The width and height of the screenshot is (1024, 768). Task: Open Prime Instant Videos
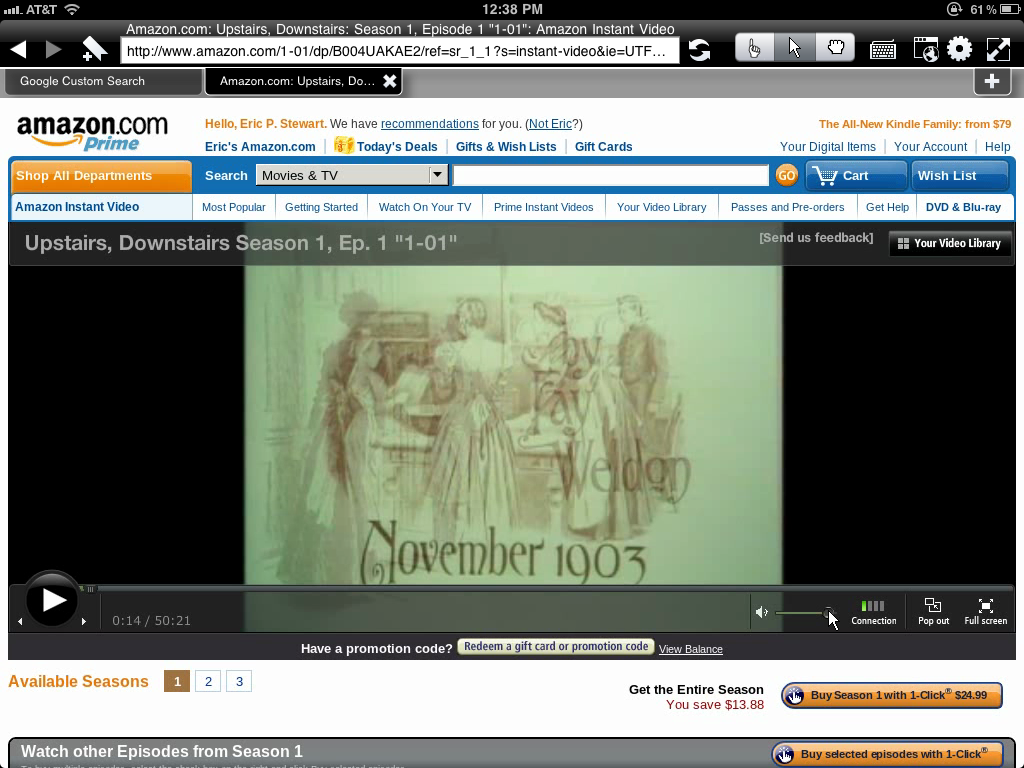[543, 207]
